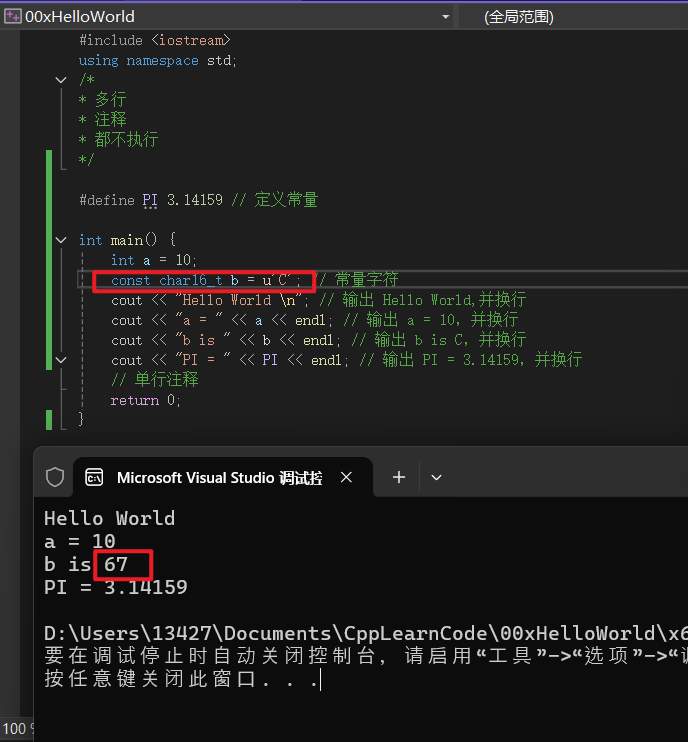Screen dimensions: 688x742
Task: Click 'const char16_t b' declaration
Action: pos(206,280)
